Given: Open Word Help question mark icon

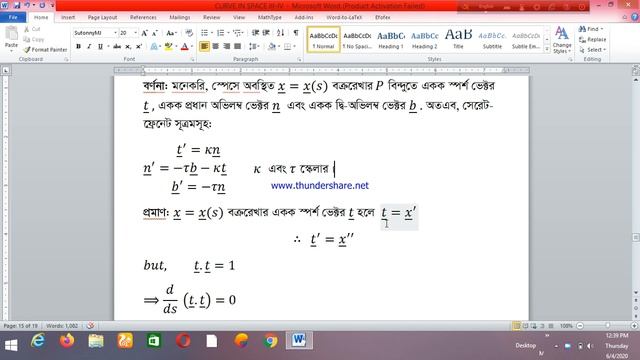Looking at the screenshot, I should tap(635, 17).
